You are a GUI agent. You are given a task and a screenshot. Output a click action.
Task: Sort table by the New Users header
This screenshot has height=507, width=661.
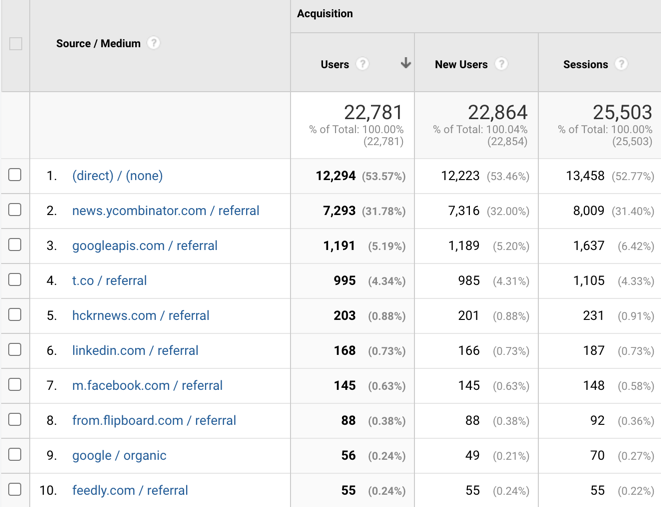point(461,64)
